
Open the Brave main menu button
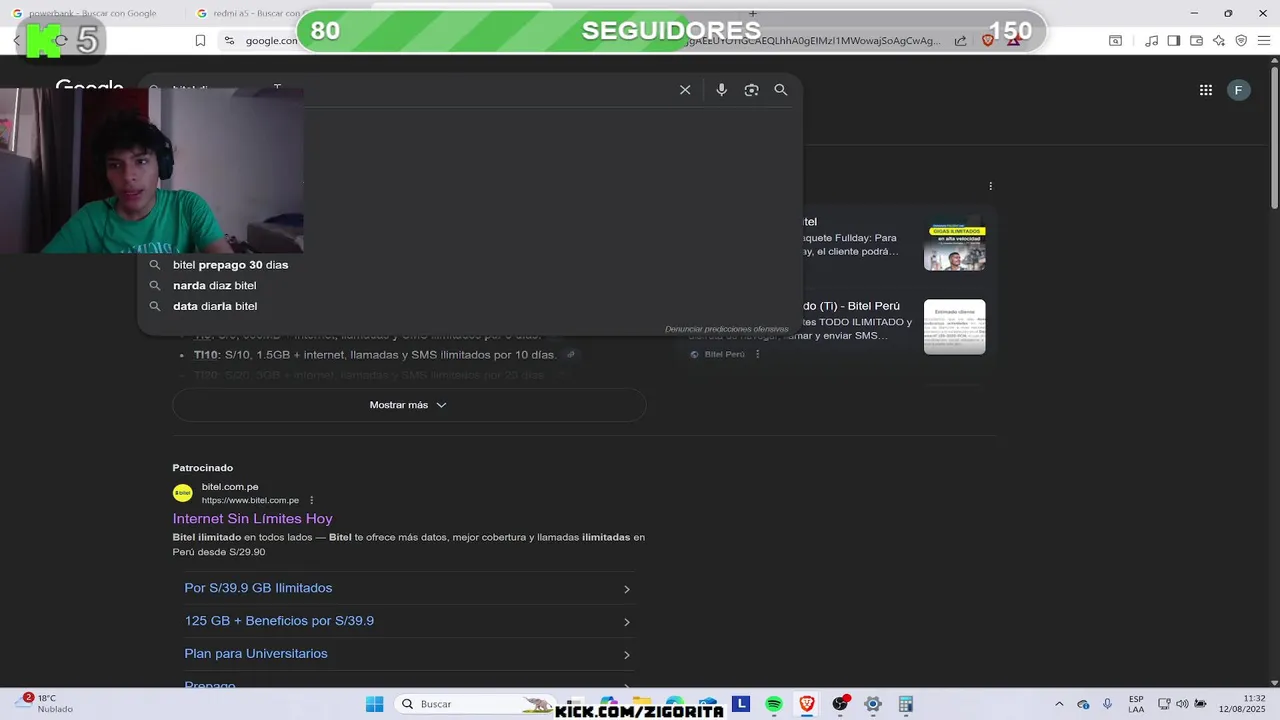(1264, 41)
